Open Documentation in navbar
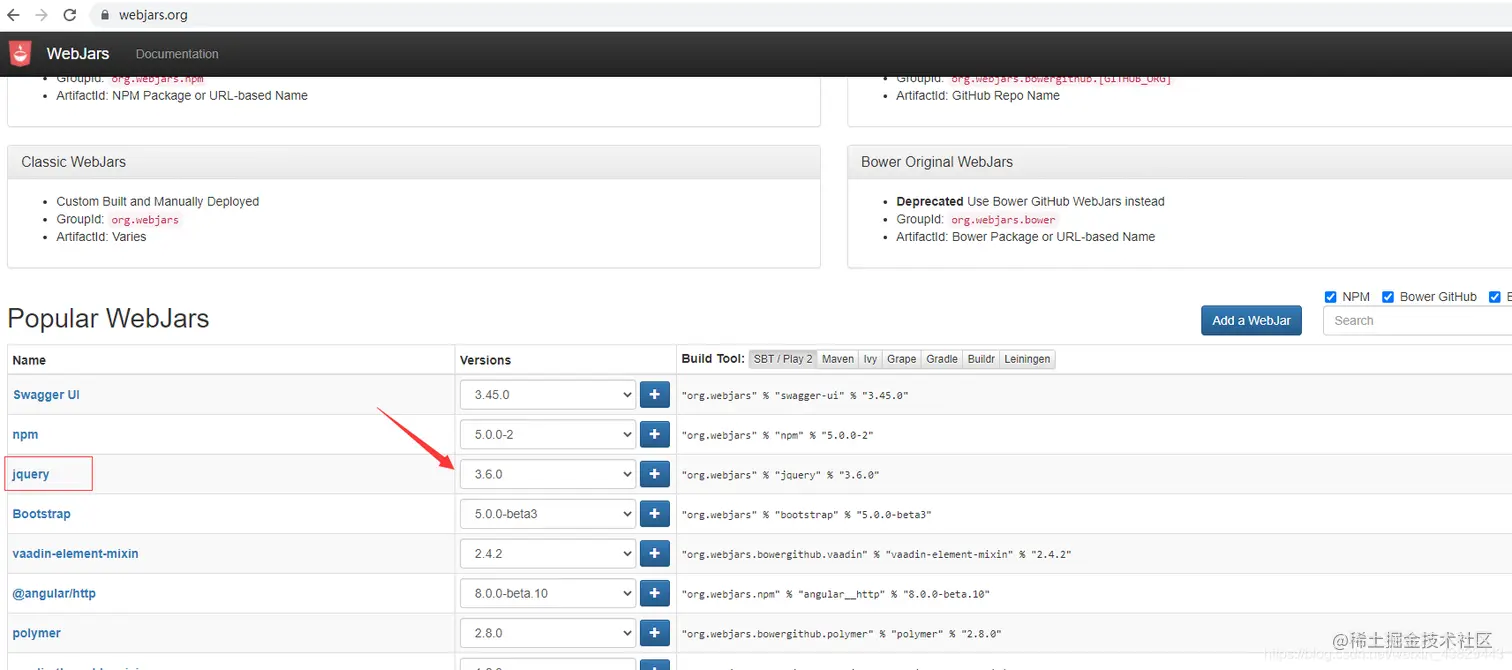 coord(177,54)
